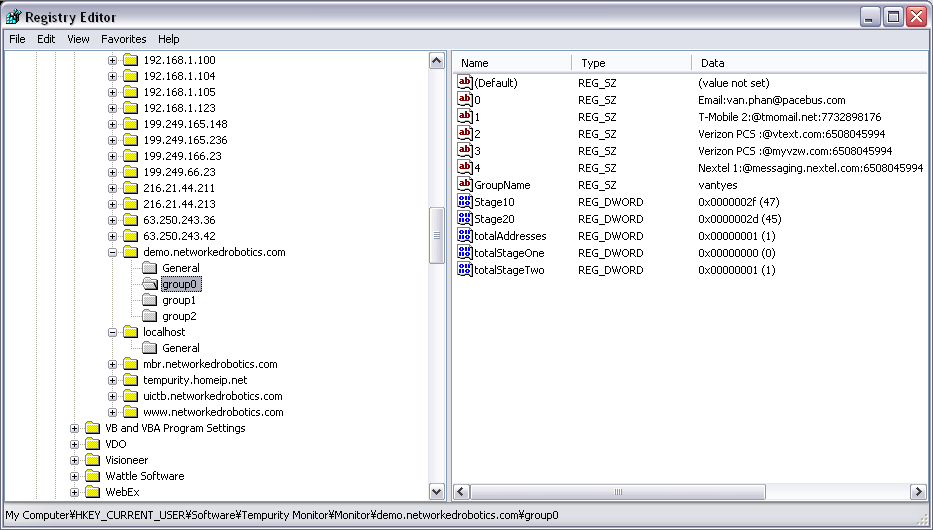Collapse the demo.networkedrobotics.com tree node
This screenshot has width=933, height=530.
tap(113, 252)
